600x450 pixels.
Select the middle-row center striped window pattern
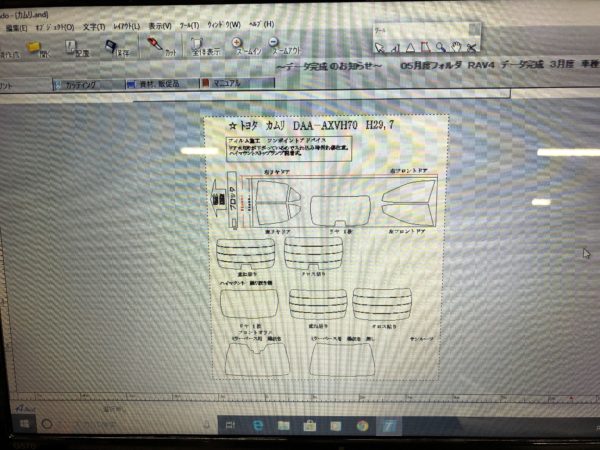click(318, 304)
